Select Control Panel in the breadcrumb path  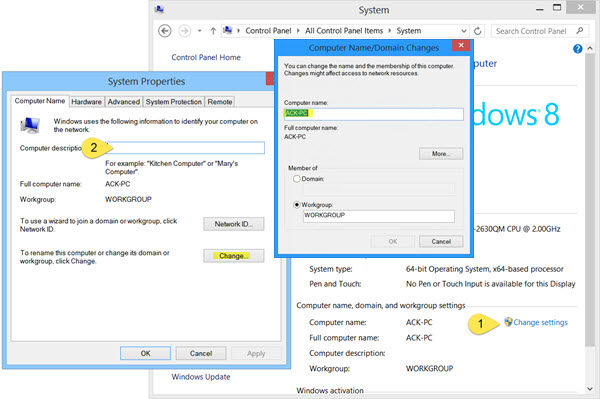[268, 31]
